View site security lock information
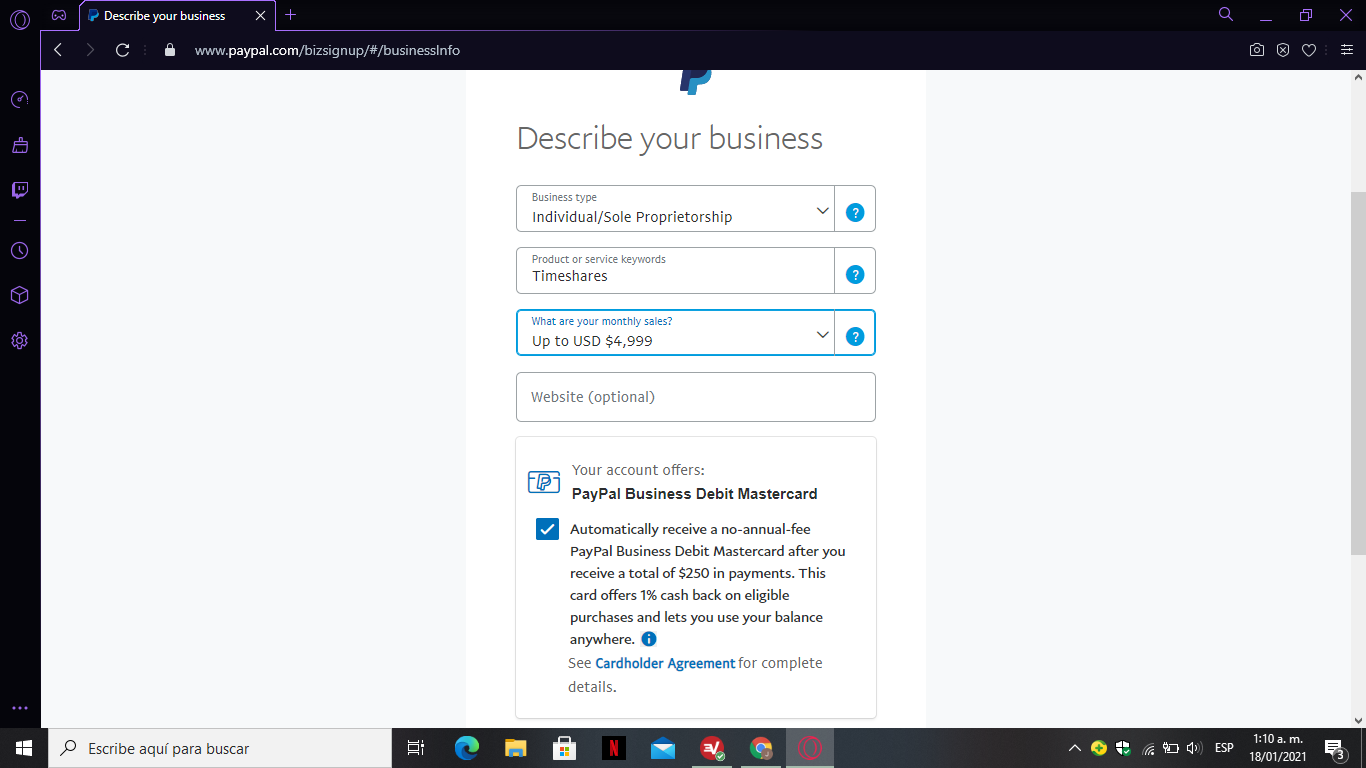The width and height of the screenshot is (1366, 768). click(x=169, y=50)
